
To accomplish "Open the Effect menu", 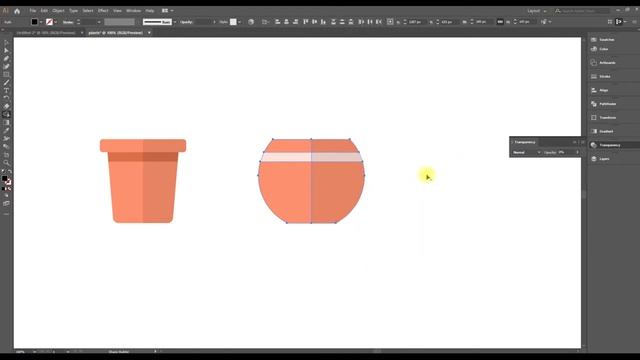I will [x=103, y=11].
